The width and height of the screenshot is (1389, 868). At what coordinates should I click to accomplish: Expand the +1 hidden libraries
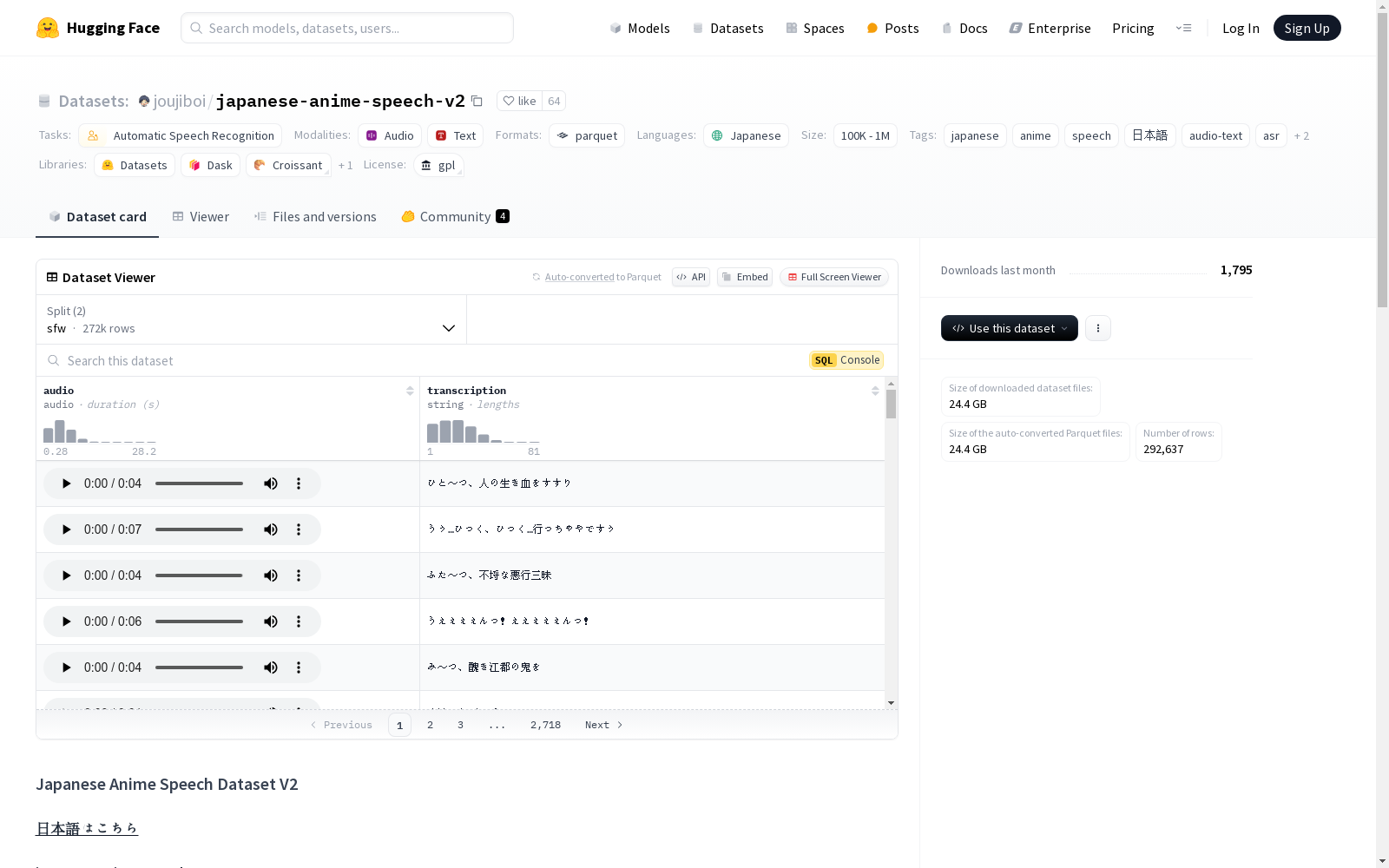point(346,165)
